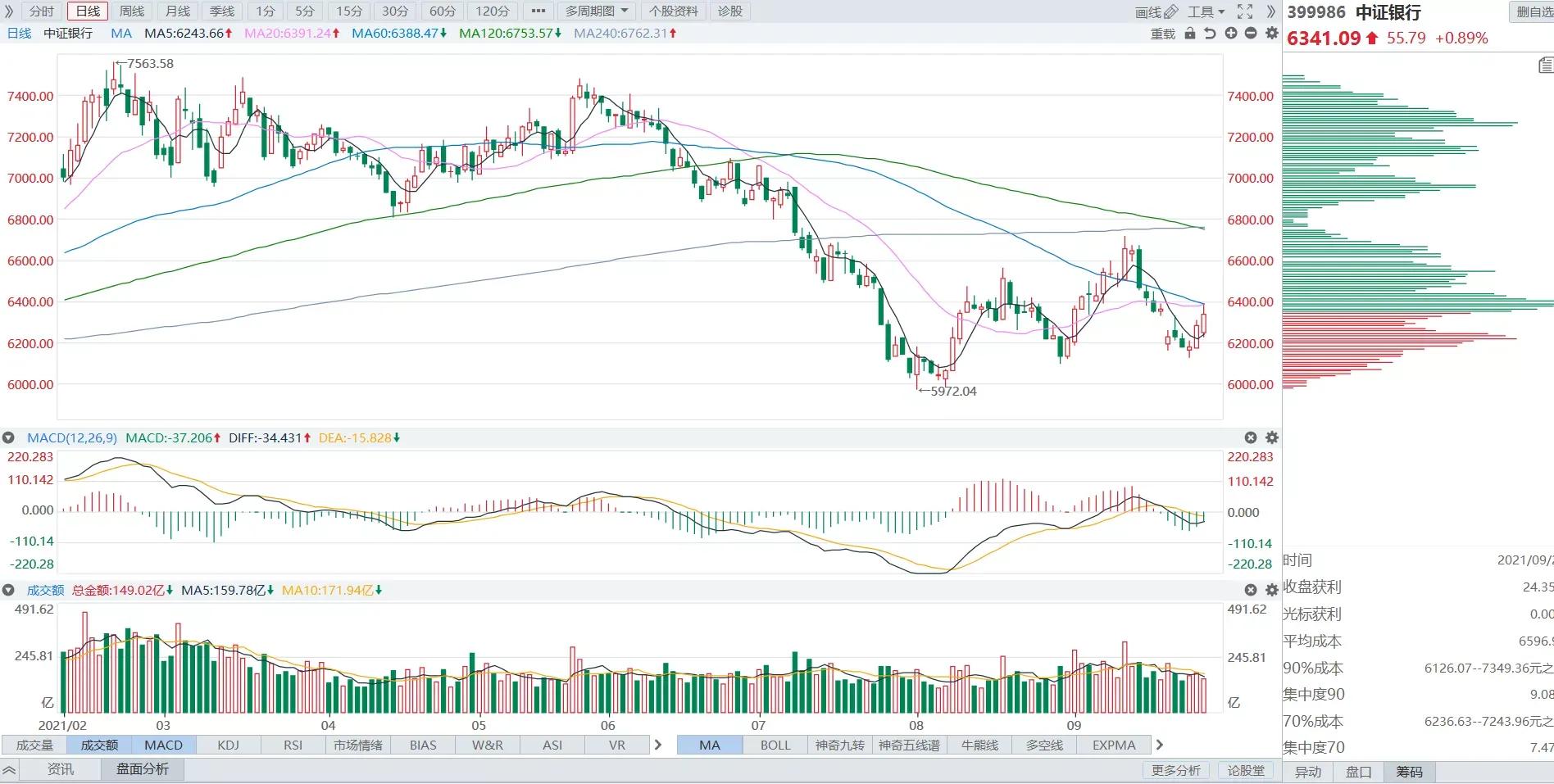Switch sub-indicator to RSI
The height and width of the screenshot is (784, 1554).
(293, 745)
